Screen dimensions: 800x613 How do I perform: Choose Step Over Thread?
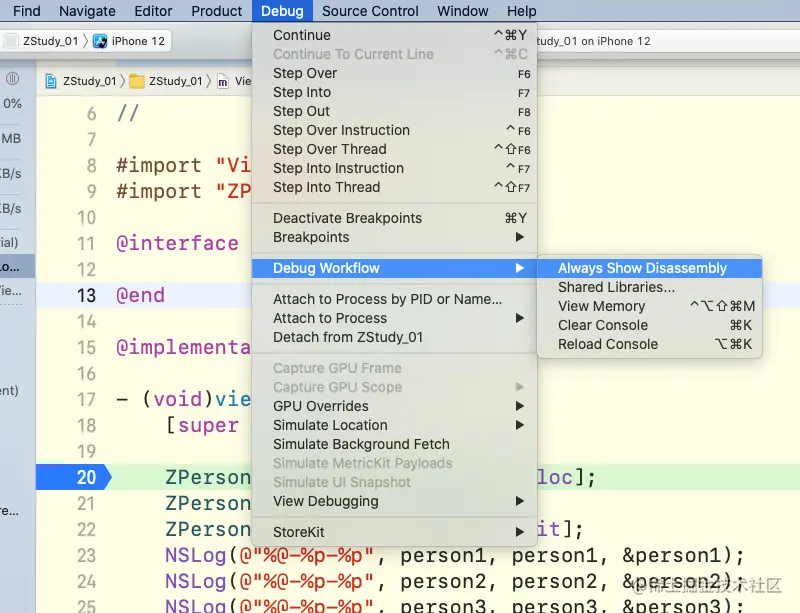394,149
